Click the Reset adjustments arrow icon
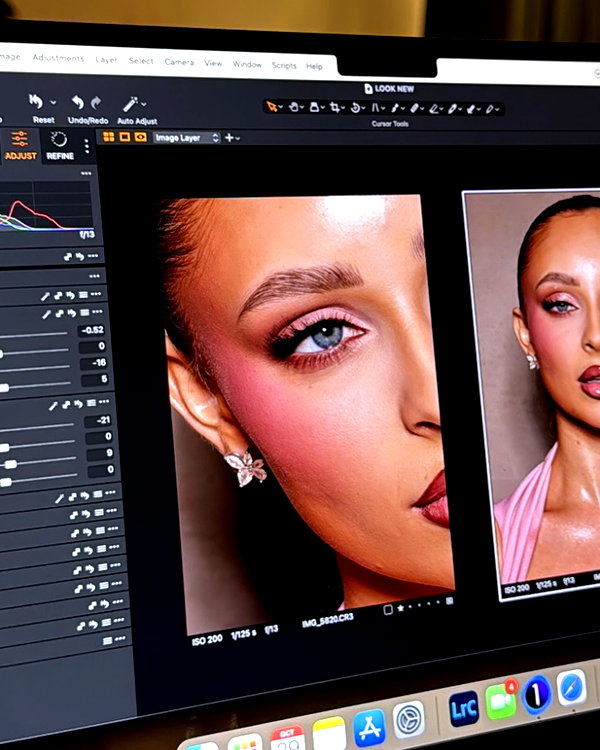 36,101
